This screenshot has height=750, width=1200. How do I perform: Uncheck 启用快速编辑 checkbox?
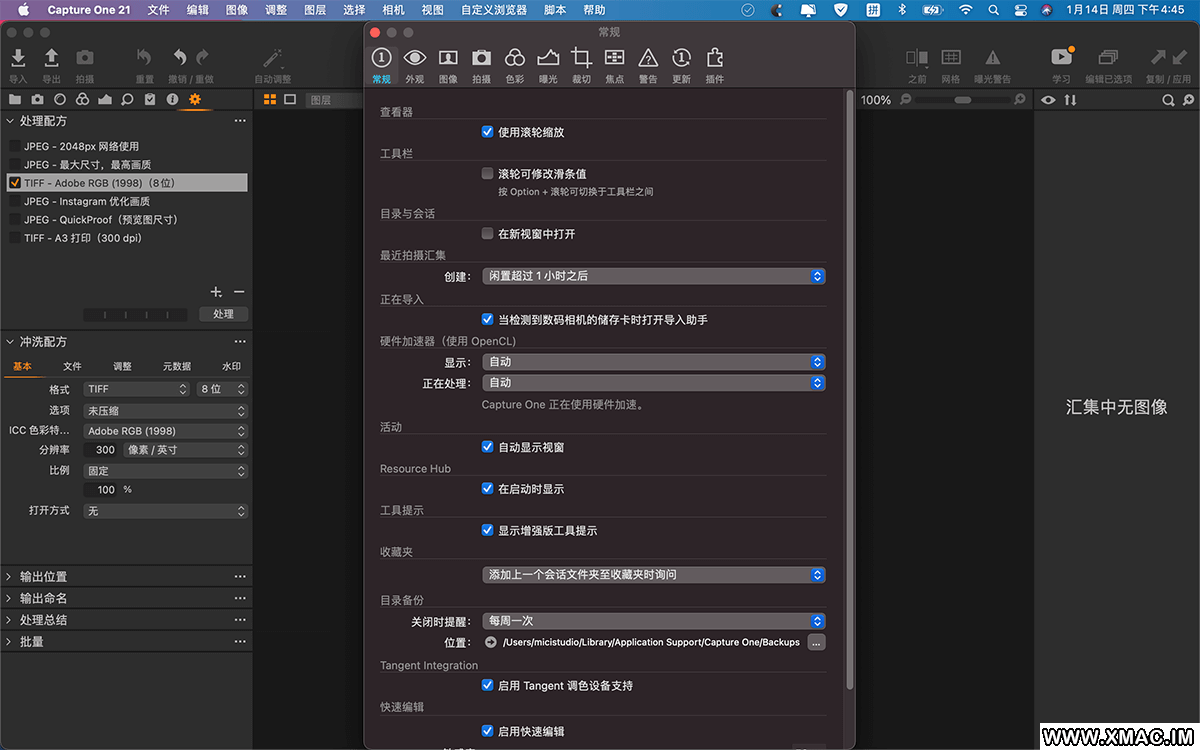[487, 731]
